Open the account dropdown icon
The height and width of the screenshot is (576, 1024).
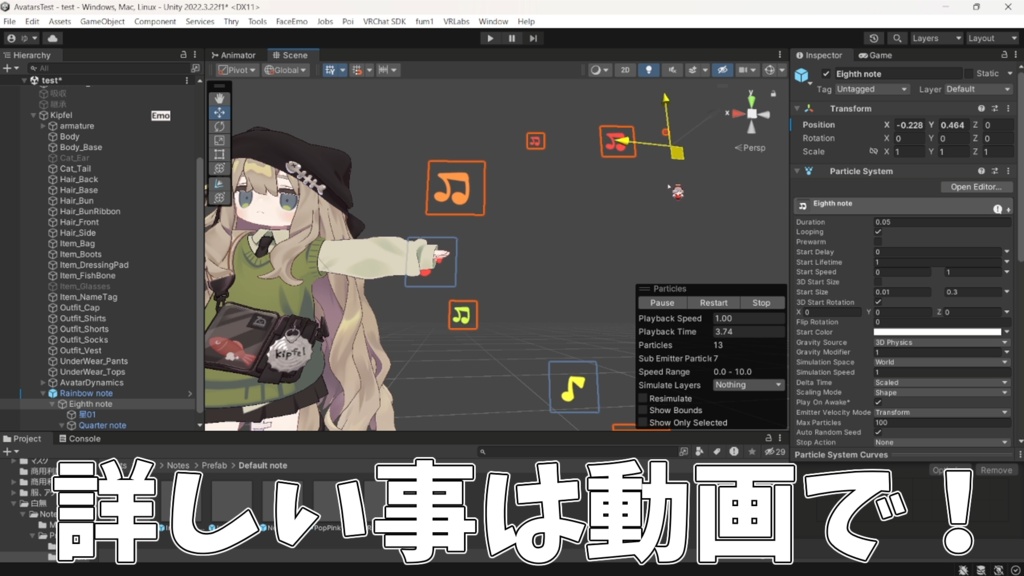(22, 39)
